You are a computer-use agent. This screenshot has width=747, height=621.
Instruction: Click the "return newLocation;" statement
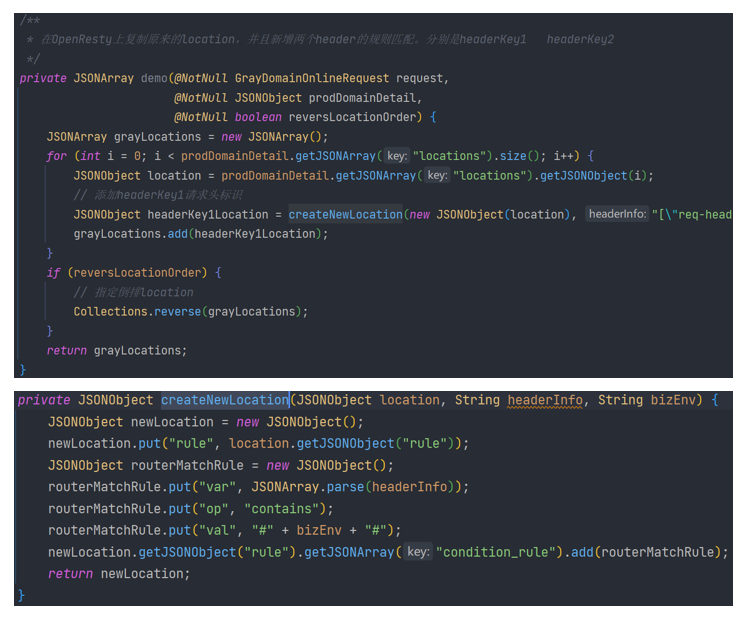pos(119,574)
